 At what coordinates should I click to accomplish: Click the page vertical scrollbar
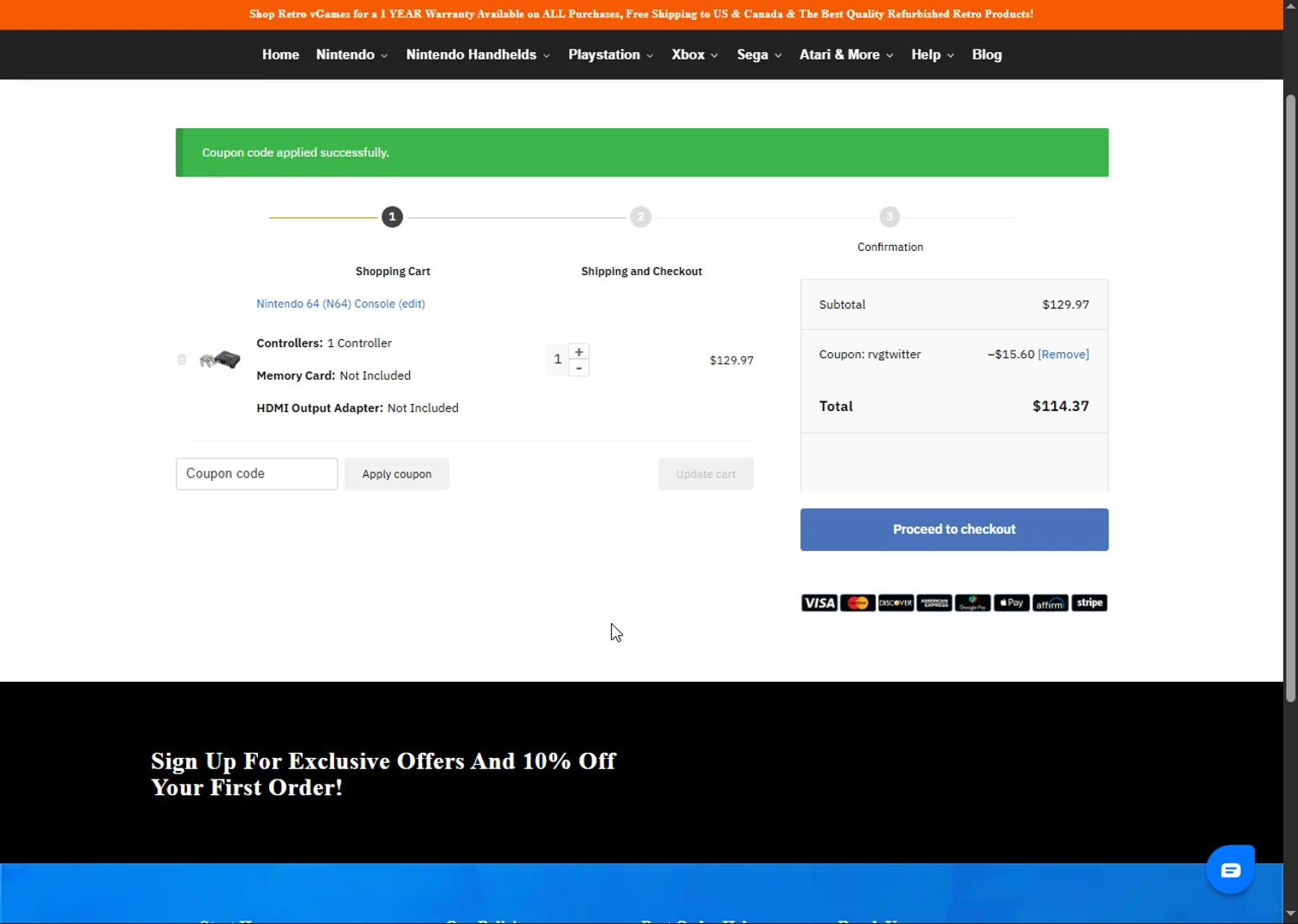click(1290, 398)
